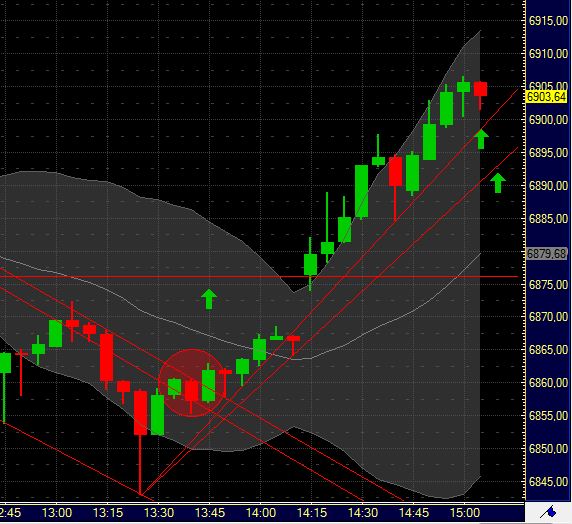
Task: Click the 6915,00 price axis label
Action: click(x=548, y=21)
